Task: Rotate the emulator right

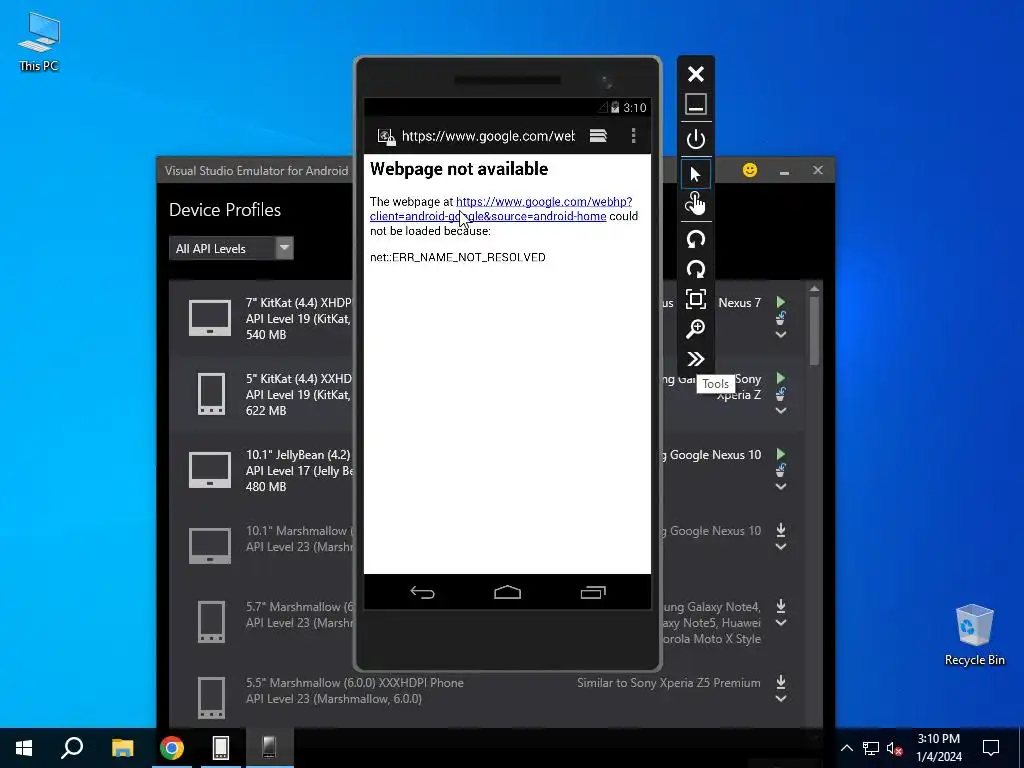Action: pyautogui.click(x=696, y=269)
